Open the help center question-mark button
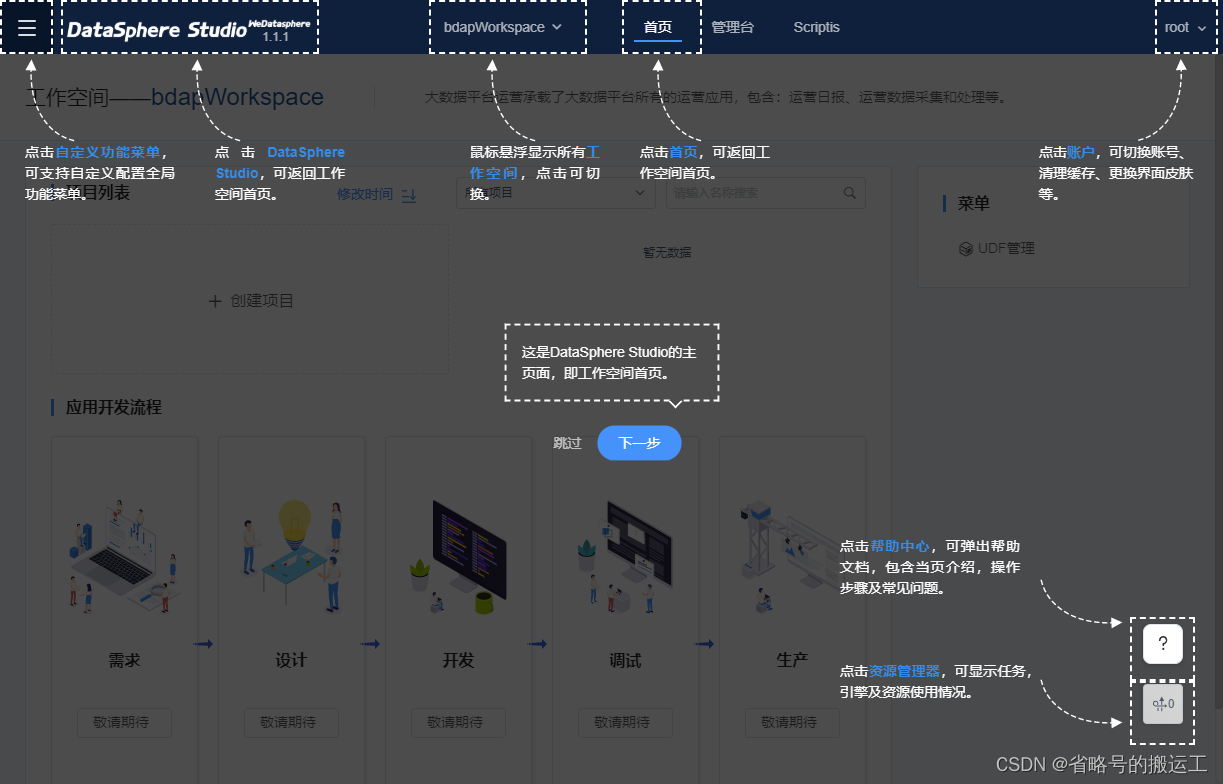The image size is (1223, 784). coord(1163,643)
